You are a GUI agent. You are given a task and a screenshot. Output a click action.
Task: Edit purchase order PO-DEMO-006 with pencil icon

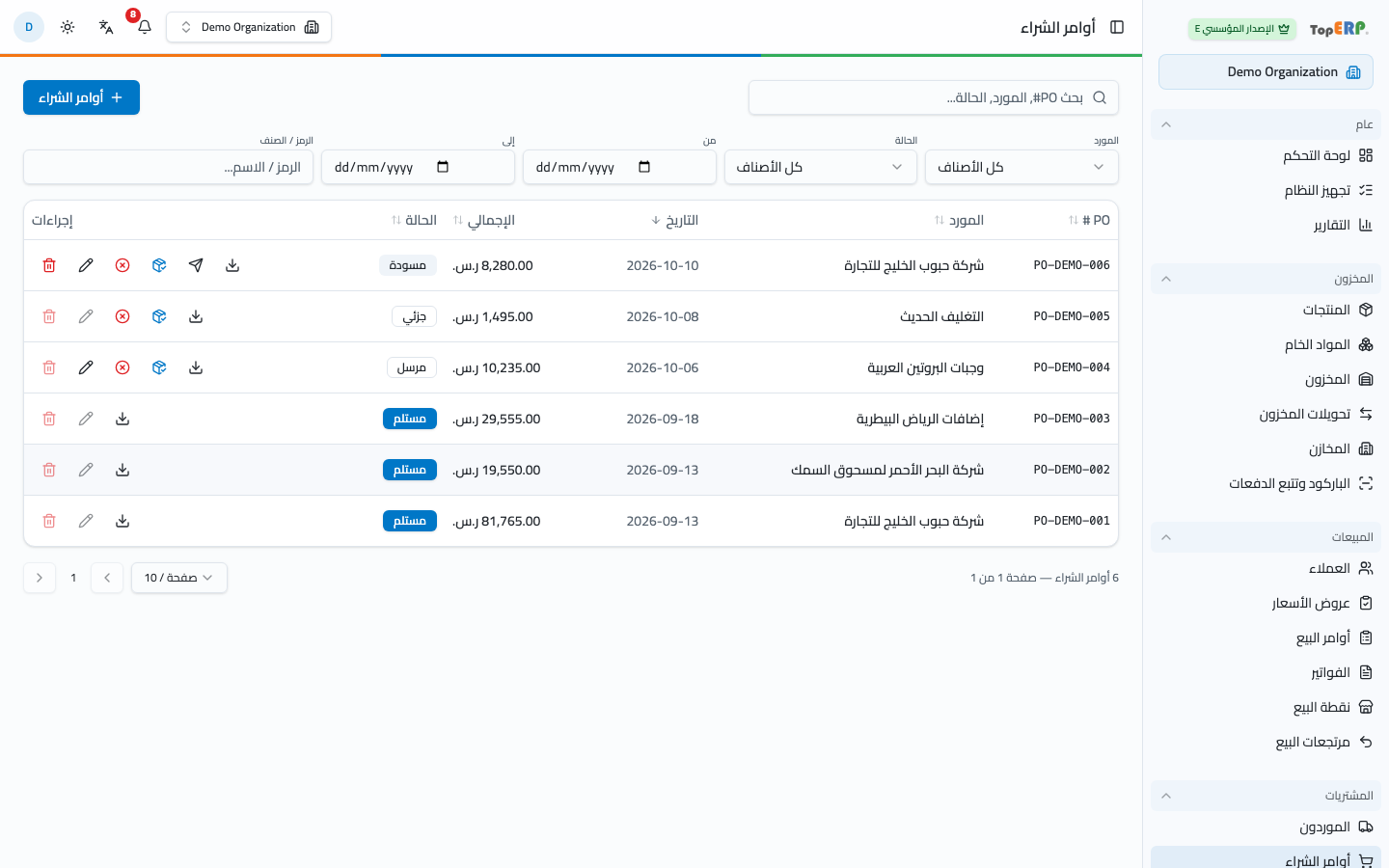[x=86, y=265]
